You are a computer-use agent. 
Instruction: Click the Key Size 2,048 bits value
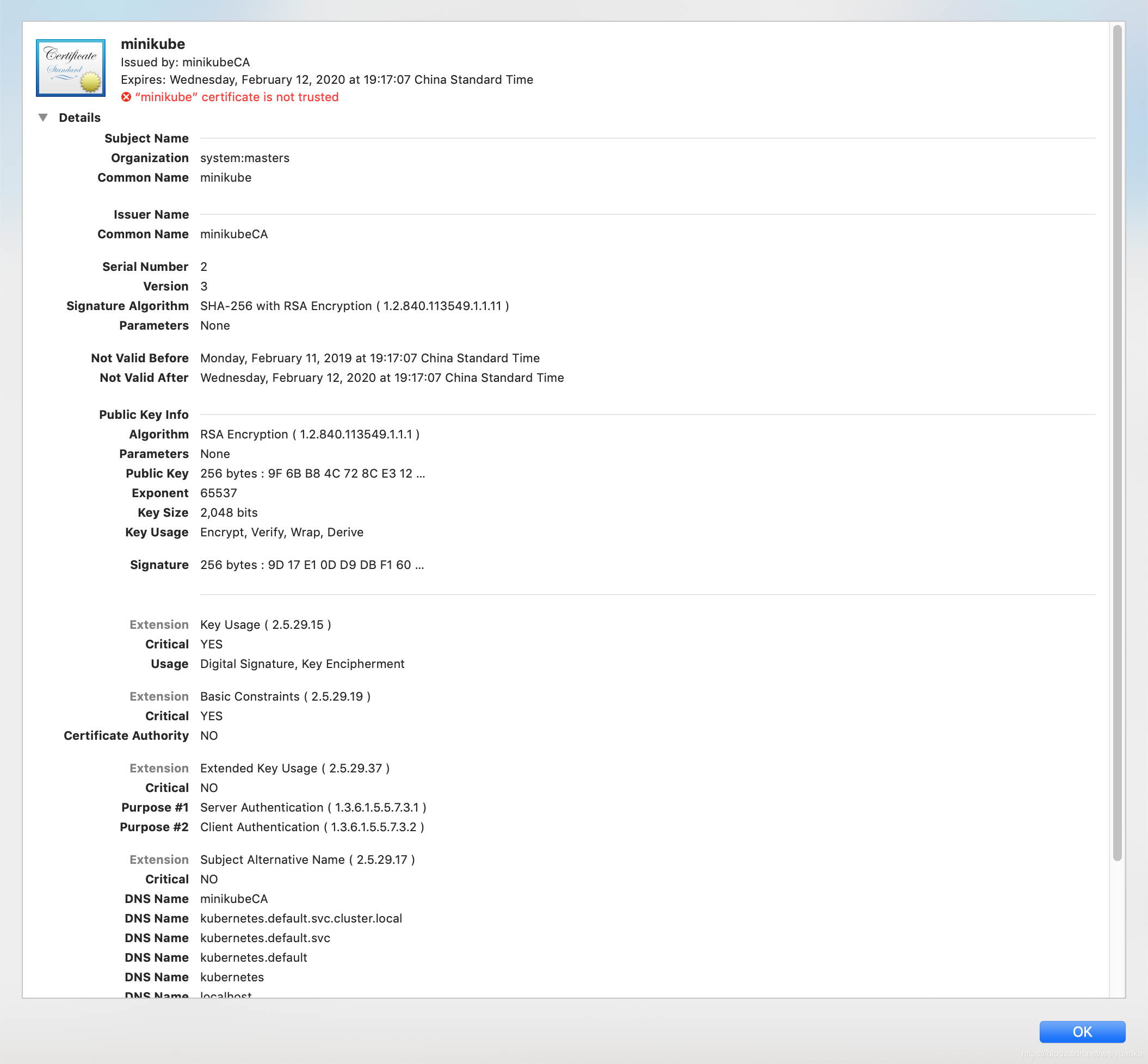tap(229, 512)
